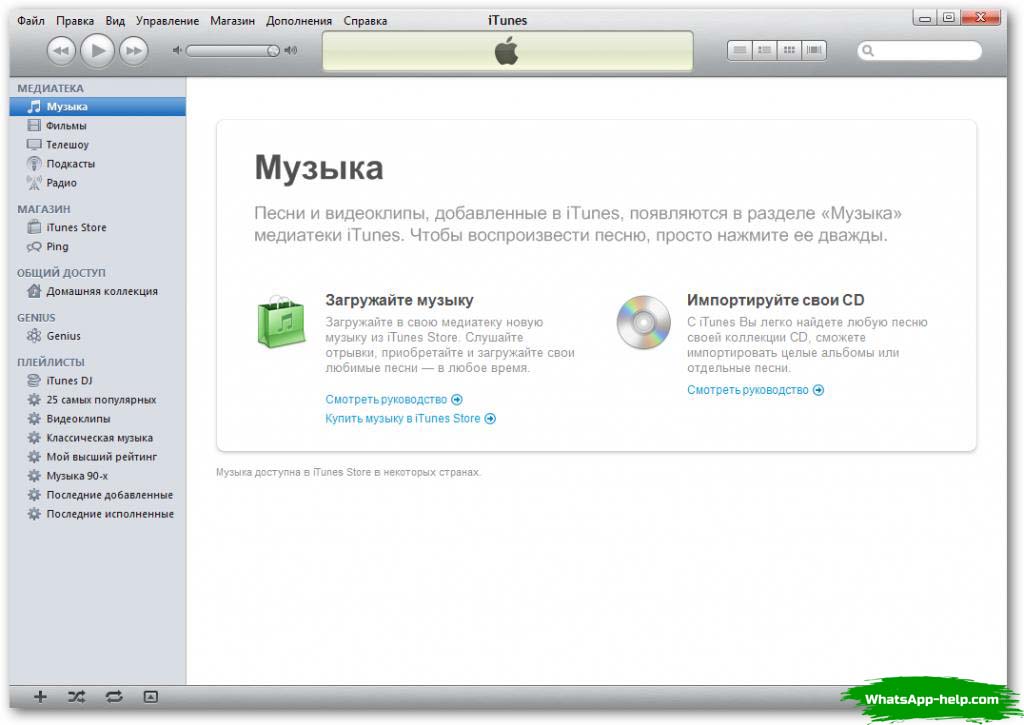The height and width of the screenshot is (725, 1024).
Task: Click the Previous track button
Action: pos(61,50)
